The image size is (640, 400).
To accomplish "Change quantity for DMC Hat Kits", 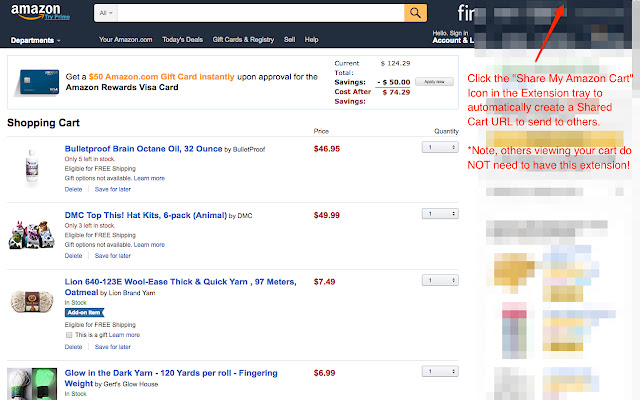I will tap(440, 213).
